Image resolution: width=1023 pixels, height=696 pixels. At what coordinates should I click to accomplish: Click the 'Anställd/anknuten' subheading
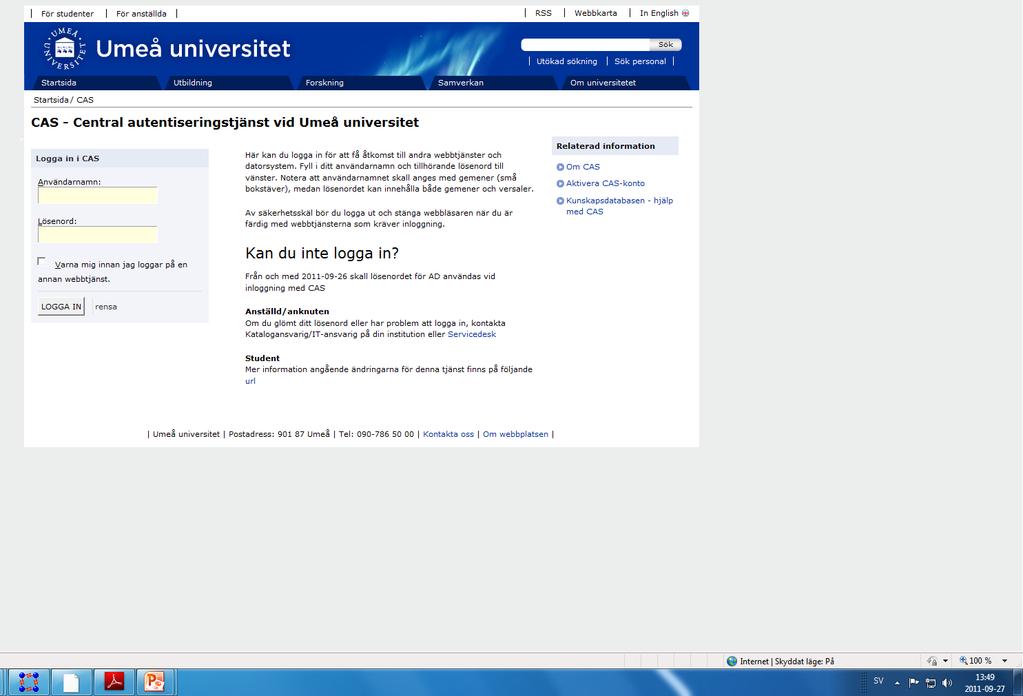coord(287,312)
